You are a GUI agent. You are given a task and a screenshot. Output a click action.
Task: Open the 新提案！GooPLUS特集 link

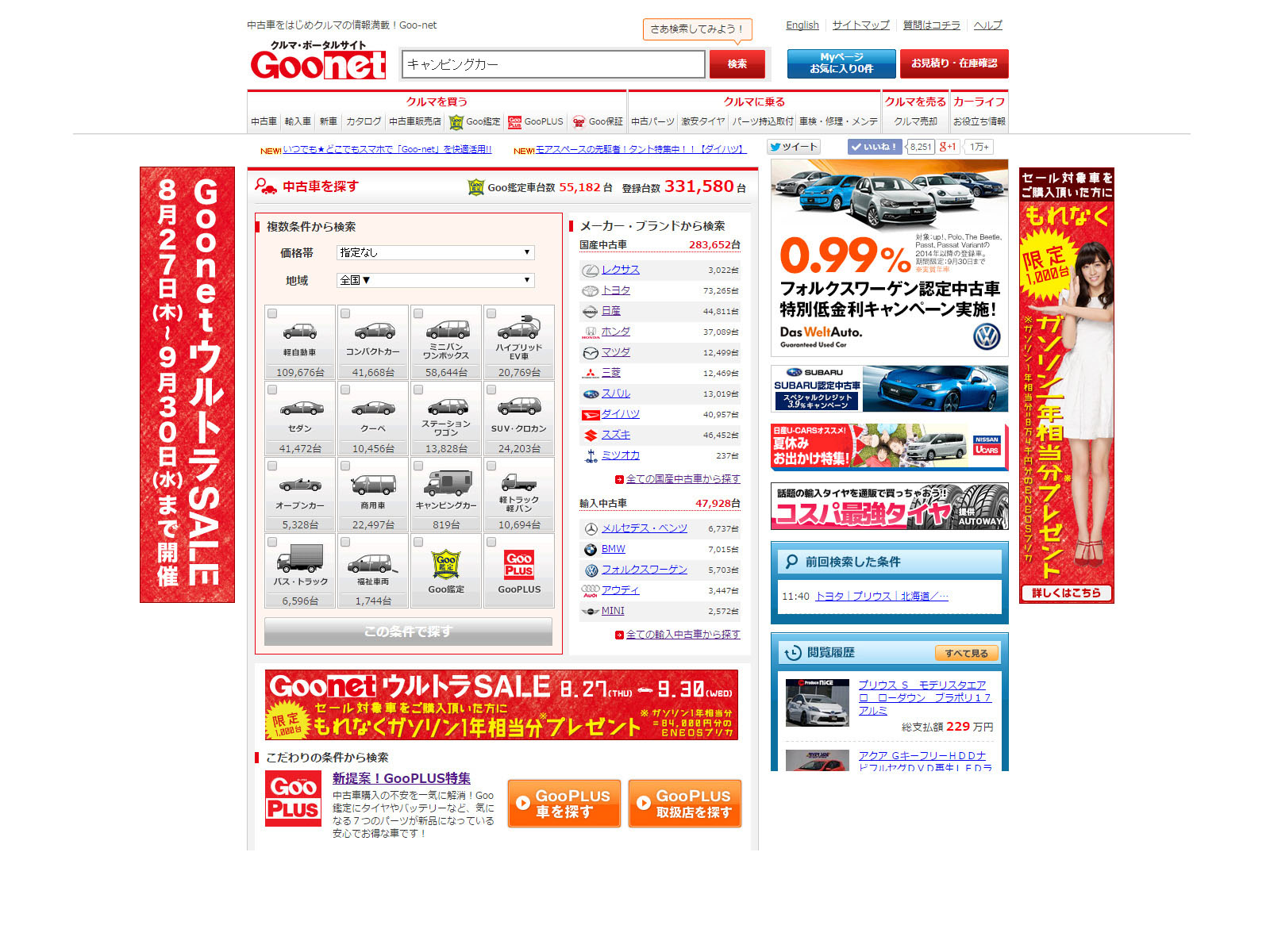tap(402, 778)
